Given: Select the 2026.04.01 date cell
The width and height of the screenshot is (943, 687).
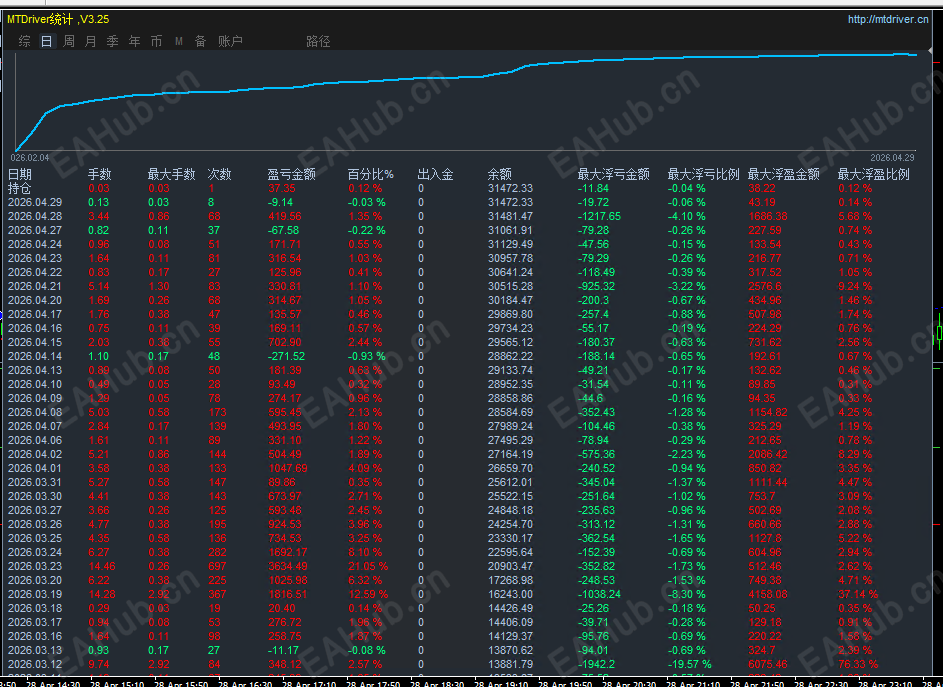Looking at the screenshot, I should [x=35, y=468].
